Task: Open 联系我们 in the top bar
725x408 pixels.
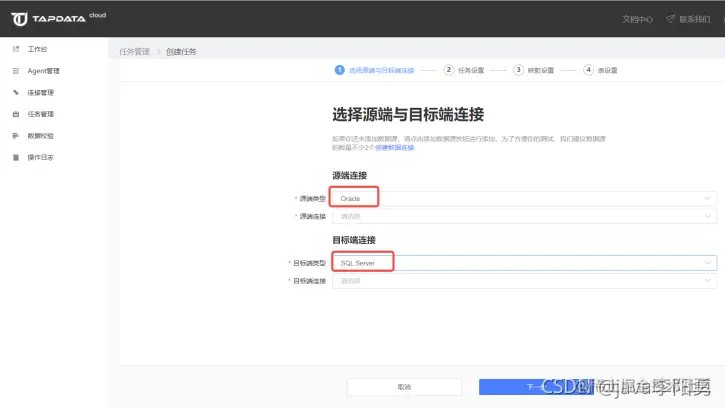Action: coord(694,19)
